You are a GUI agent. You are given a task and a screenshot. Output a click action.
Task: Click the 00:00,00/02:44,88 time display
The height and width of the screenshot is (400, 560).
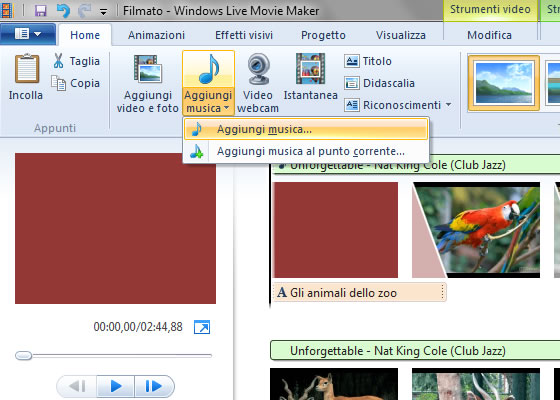(x=138, y=327)
